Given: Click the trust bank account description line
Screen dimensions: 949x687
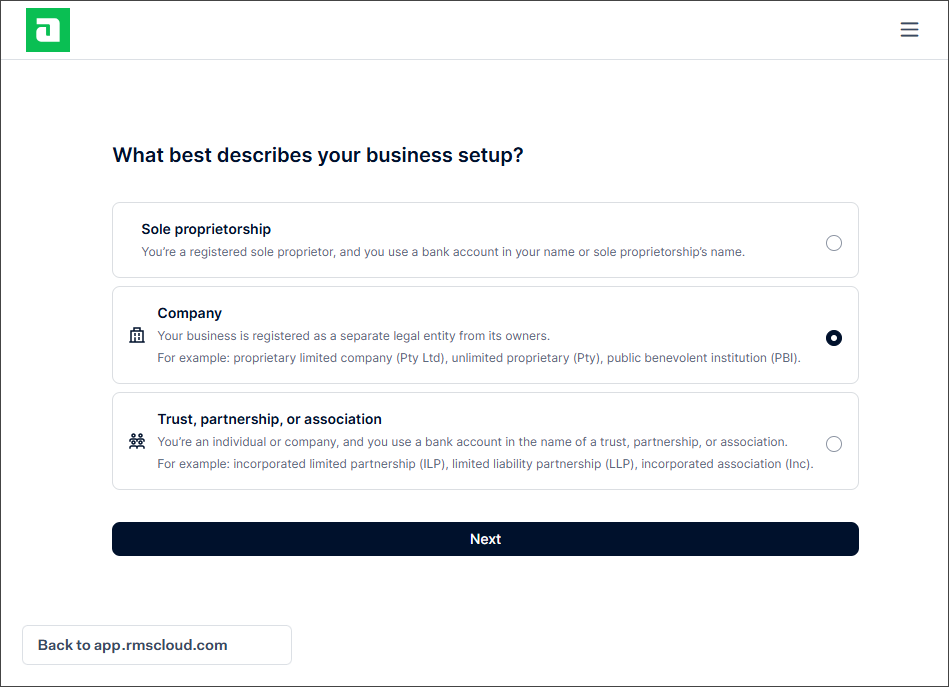Looking at the screenshot, I should tap(472, 442).
